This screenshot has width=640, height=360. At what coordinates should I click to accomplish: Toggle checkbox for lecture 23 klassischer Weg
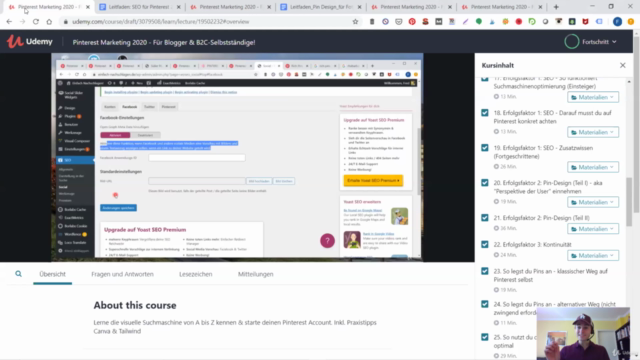click(484, 271)
